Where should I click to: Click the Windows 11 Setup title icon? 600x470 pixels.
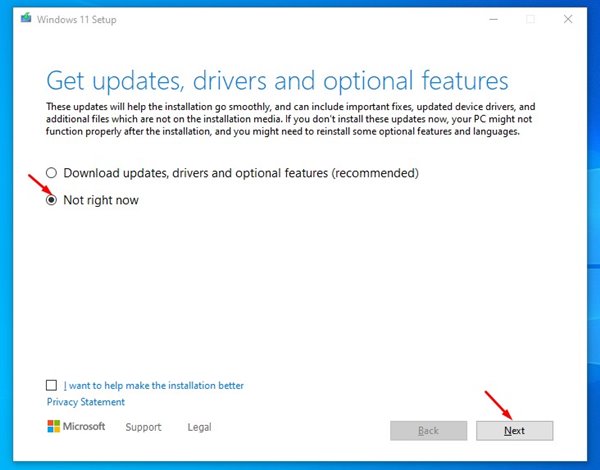coord(26,18)
